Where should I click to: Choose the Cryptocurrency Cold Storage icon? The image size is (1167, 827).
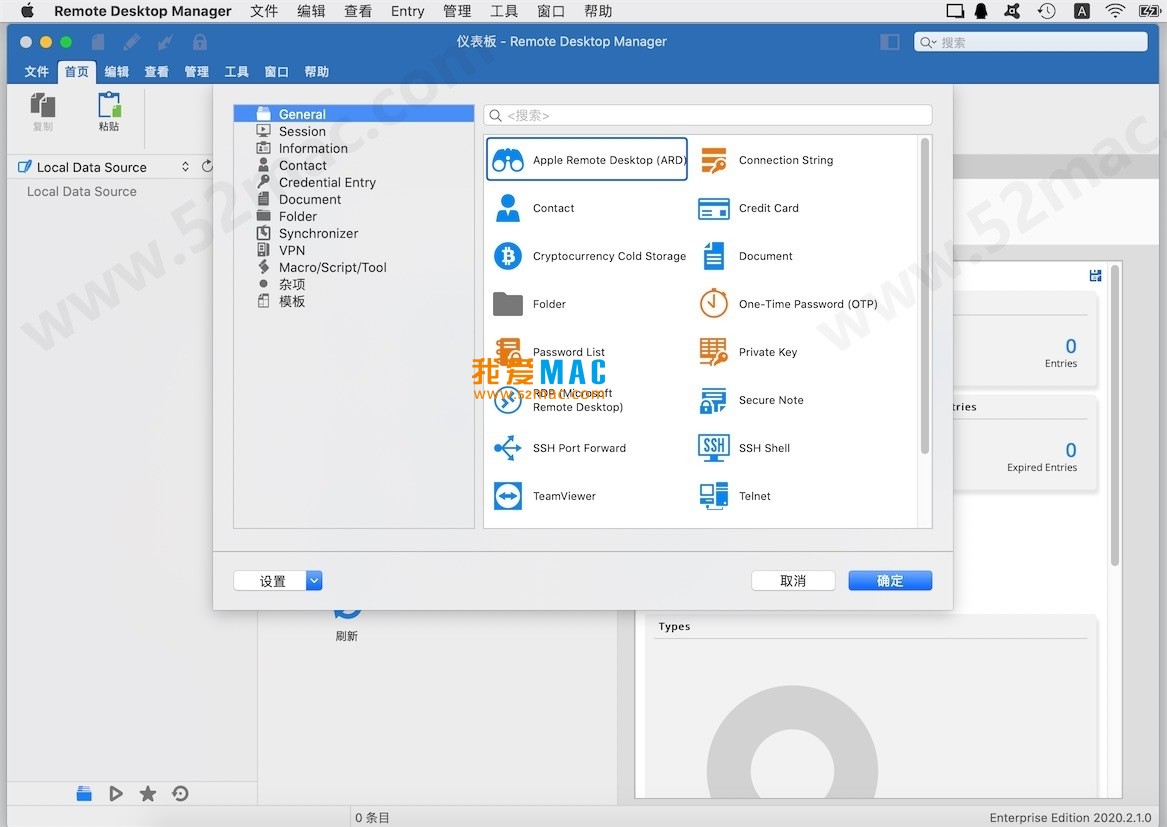[508, 257]
